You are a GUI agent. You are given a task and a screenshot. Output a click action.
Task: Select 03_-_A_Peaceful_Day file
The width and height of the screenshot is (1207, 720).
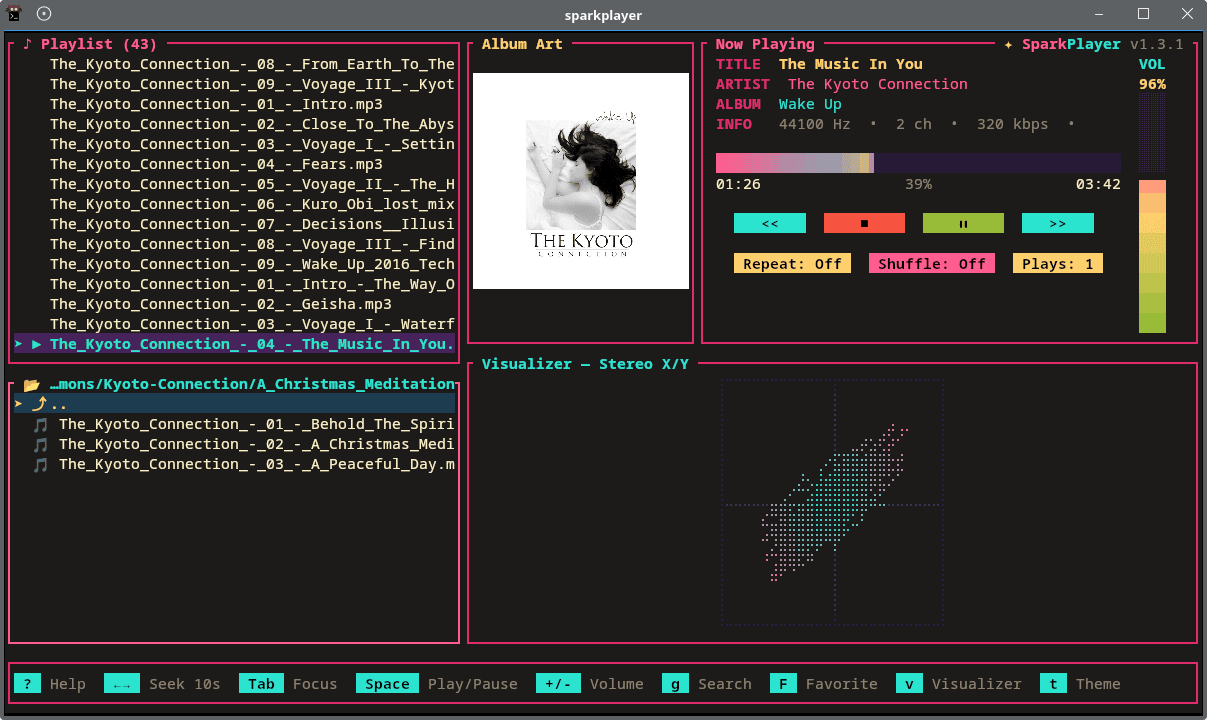(257, 464)
